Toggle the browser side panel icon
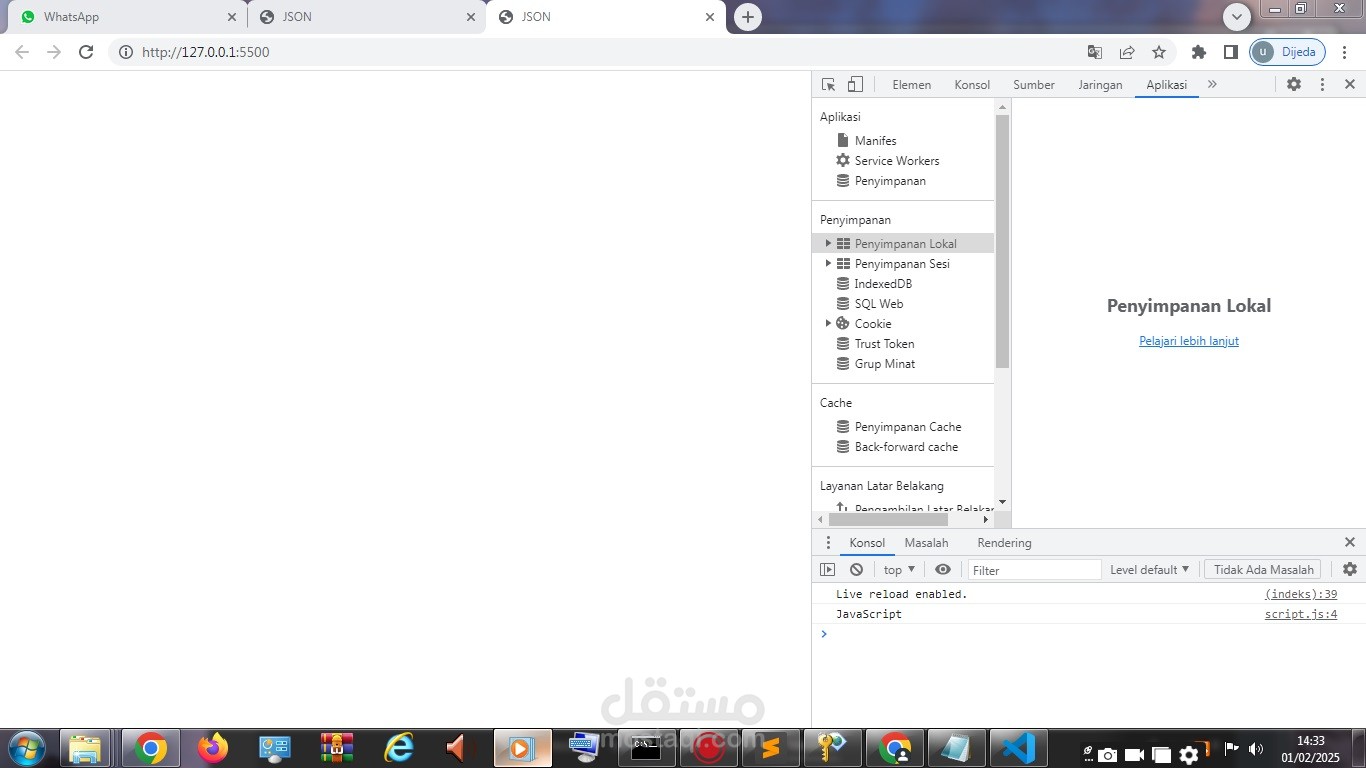 click(x=1231, y=52)
